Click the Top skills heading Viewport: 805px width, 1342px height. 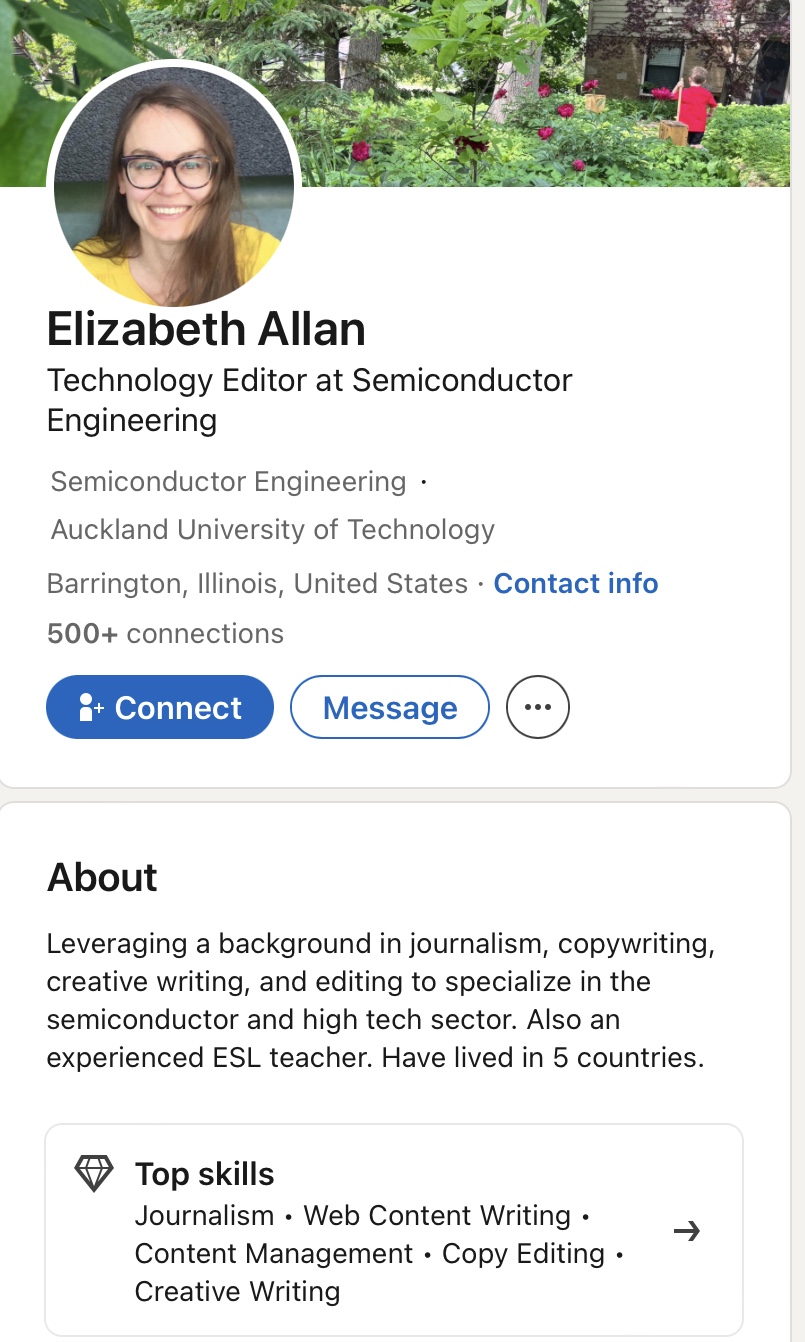204,1174
